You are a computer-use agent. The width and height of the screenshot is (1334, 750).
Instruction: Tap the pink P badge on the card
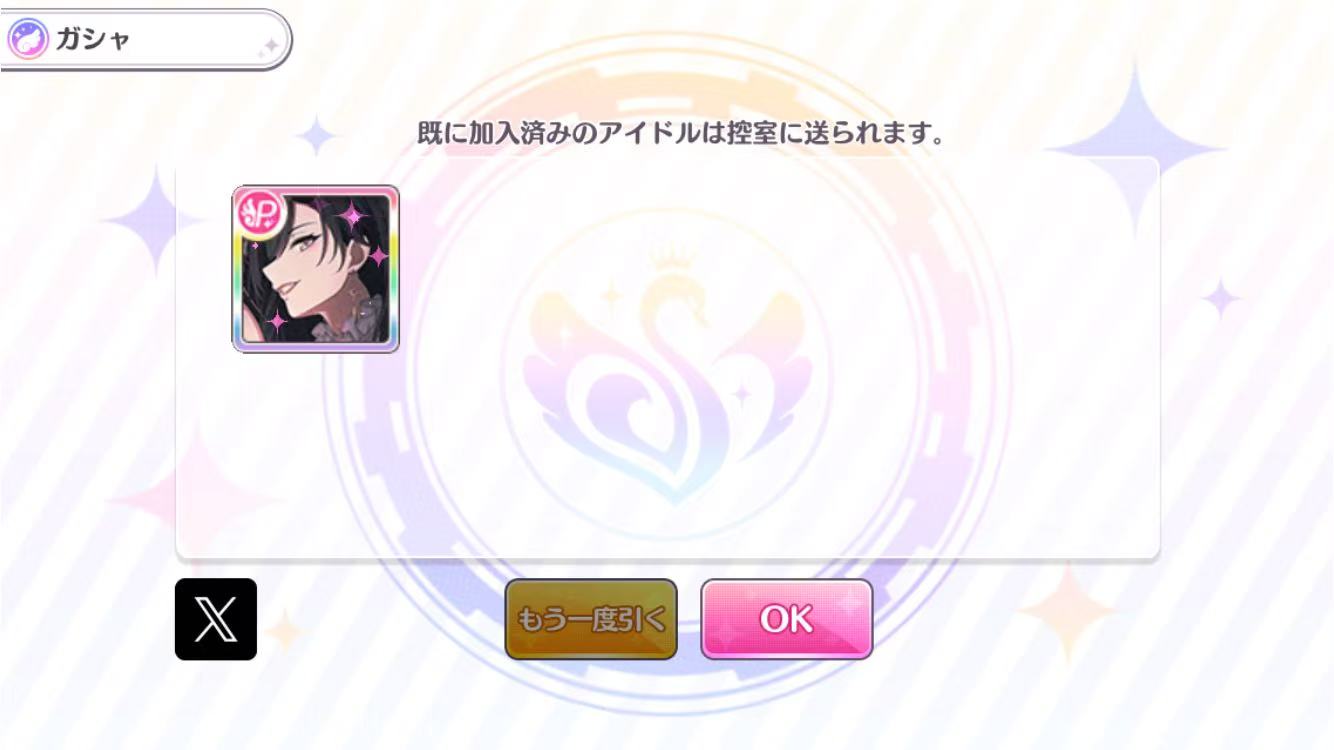pyautogui.click(x=259, y=213)
